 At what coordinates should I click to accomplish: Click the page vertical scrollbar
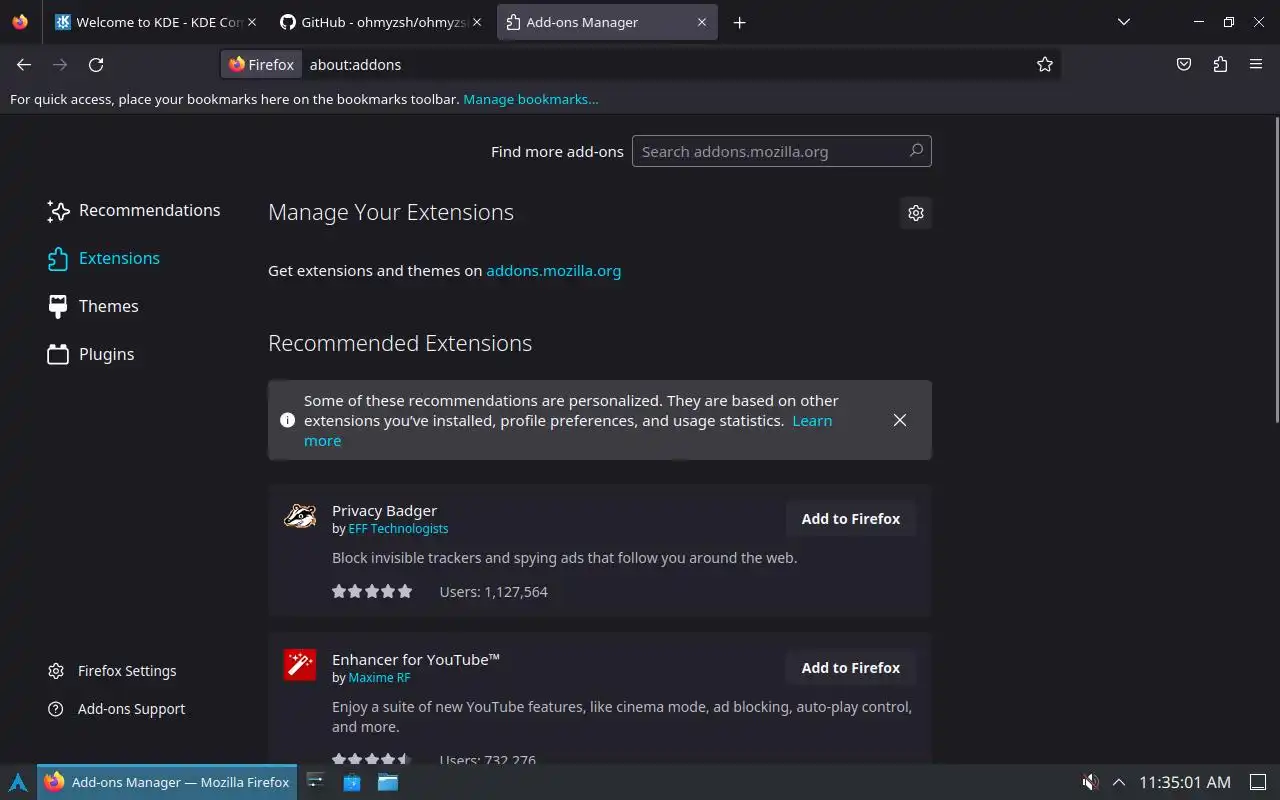(1275, 270)
